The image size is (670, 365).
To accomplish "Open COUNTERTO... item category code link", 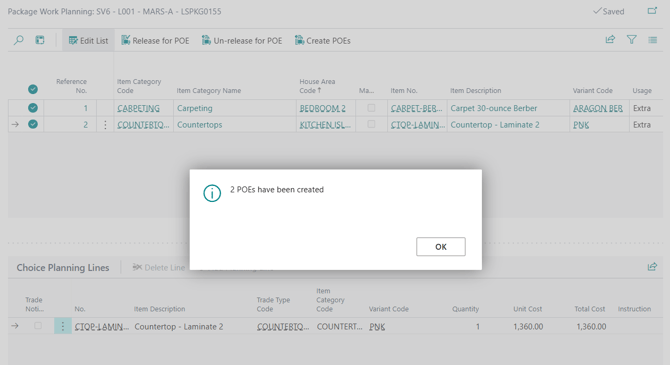I will (143, 125).
